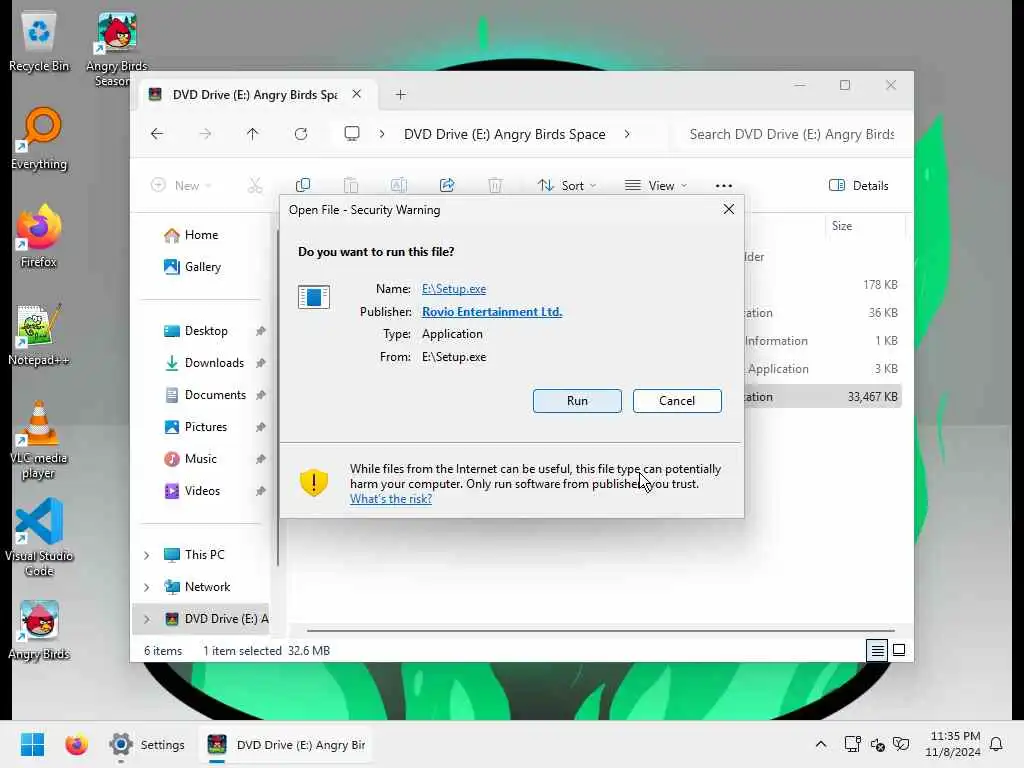Click the Copy icon in toolbar
1024x768 pixels.
[302, 185]
